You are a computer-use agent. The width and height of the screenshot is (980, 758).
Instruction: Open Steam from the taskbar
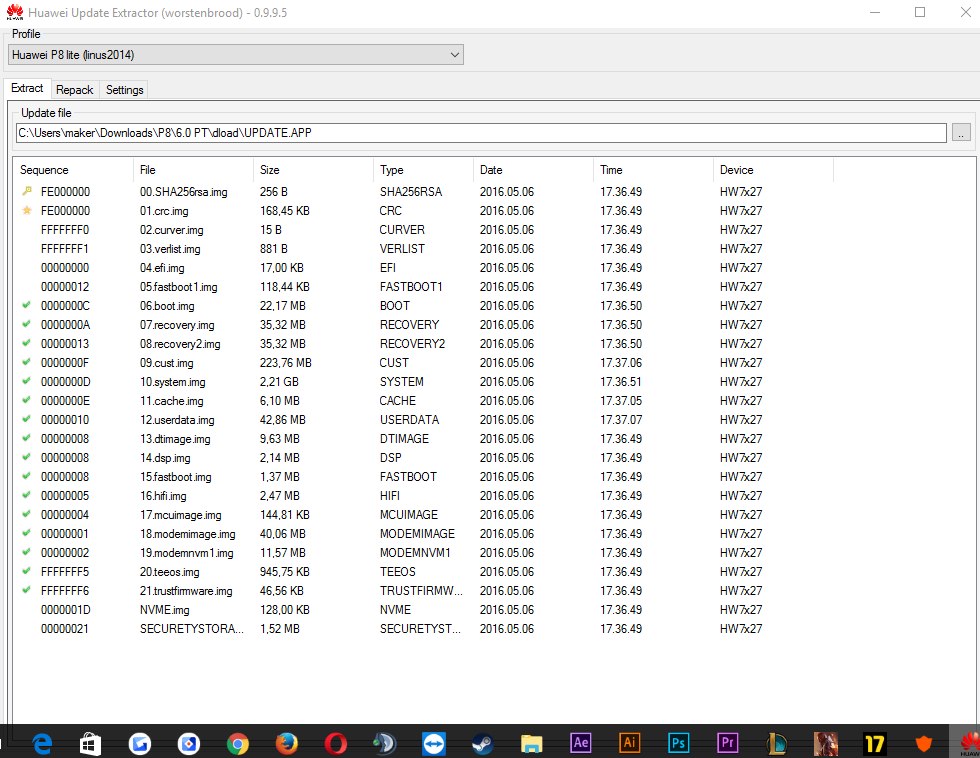pyautogui.click(x=482, y=744)
